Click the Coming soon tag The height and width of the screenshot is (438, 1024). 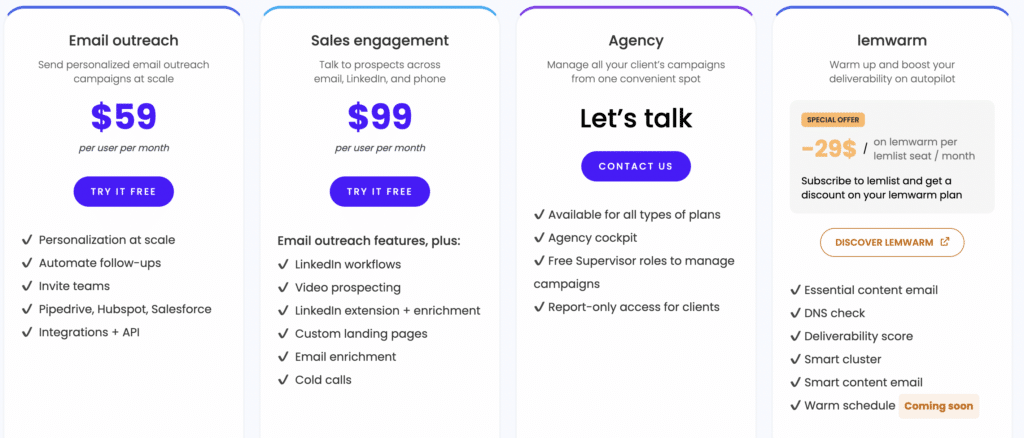point(938,405)
